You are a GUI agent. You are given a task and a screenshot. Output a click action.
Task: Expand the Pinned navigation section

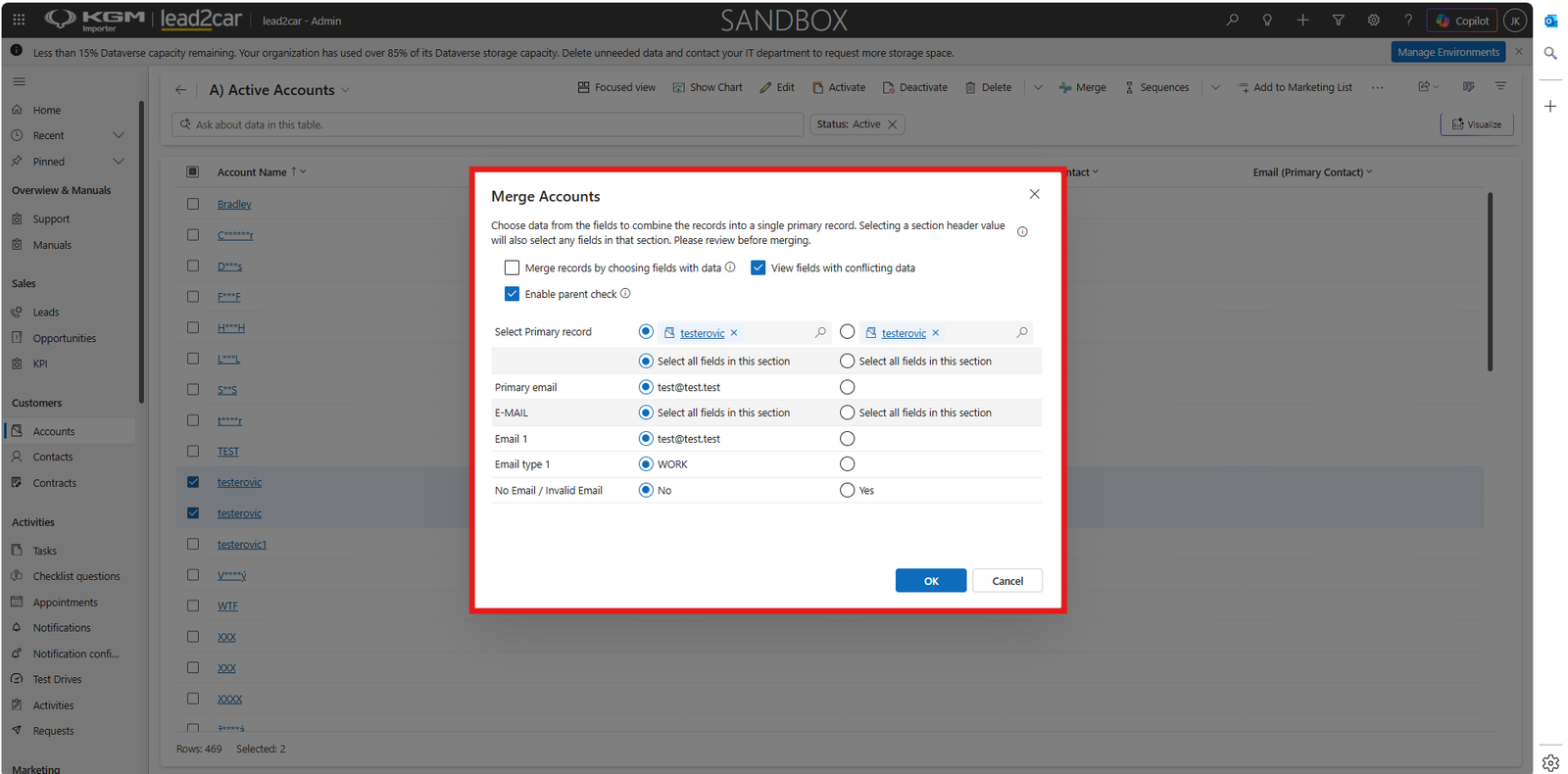pos(119,162)
